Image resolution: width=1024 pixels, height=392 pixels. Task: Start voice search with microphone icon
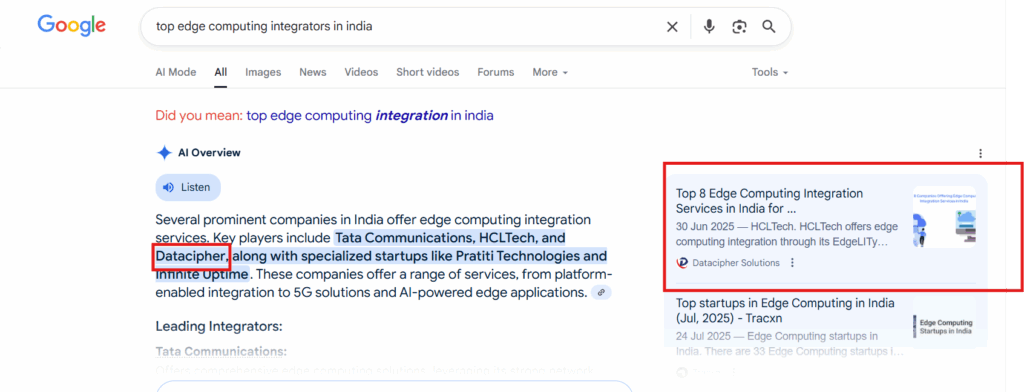point(709,27)
